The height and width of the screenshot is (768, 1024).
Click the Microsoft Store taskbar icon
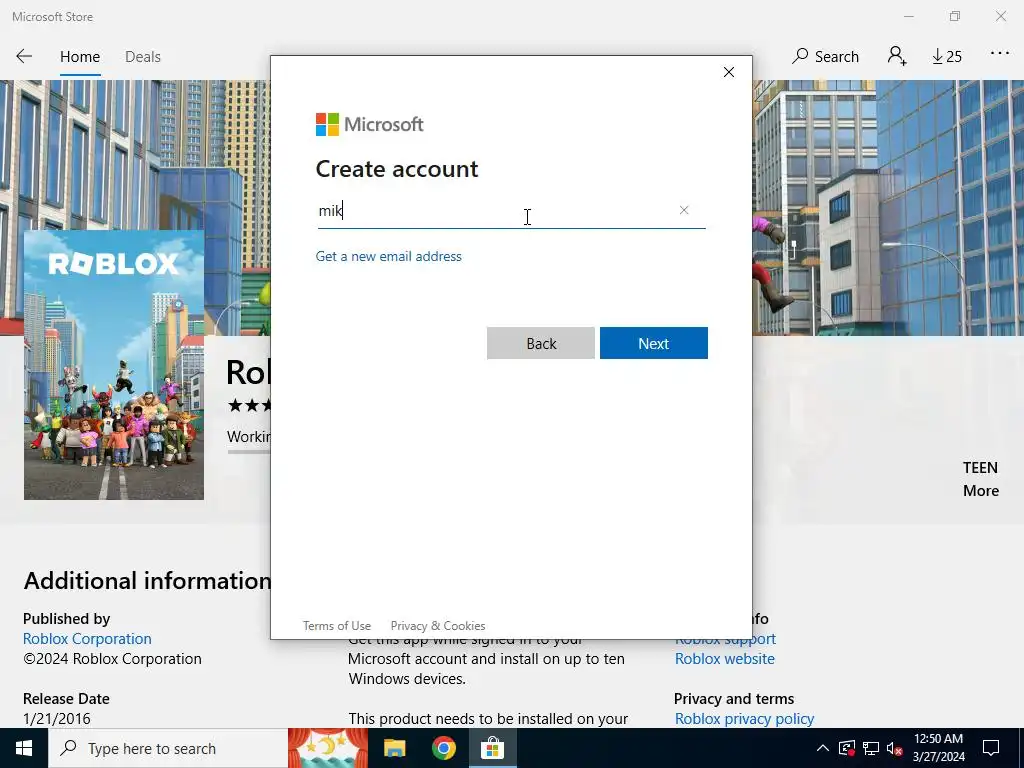tap(492, 748)
